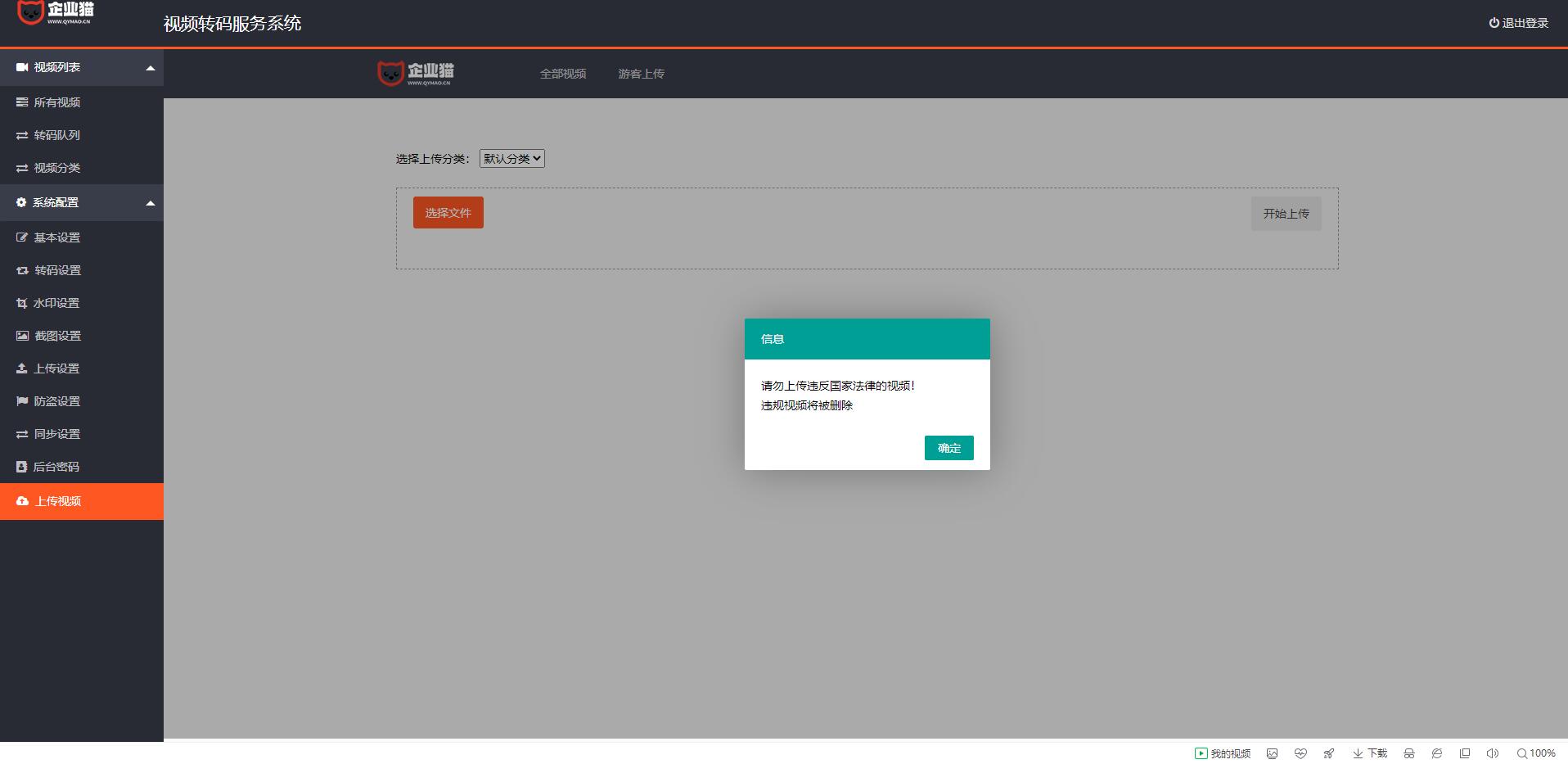Open 水印设置 crop icon item
1568x764 pixels.
point(56,303)
